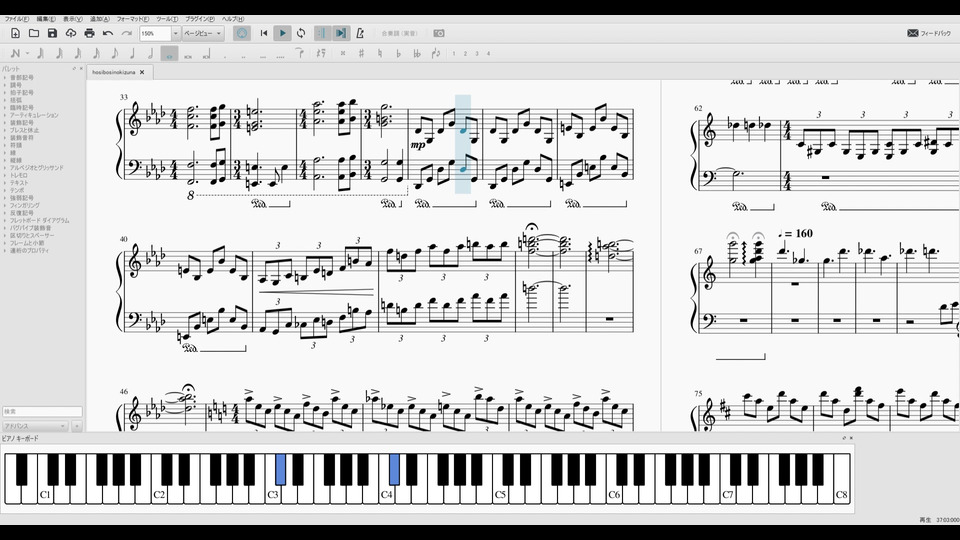This screenshot has height=540, width=960.
Task: Open note input mode dropdown arrow
Action: tap(27, 54)
